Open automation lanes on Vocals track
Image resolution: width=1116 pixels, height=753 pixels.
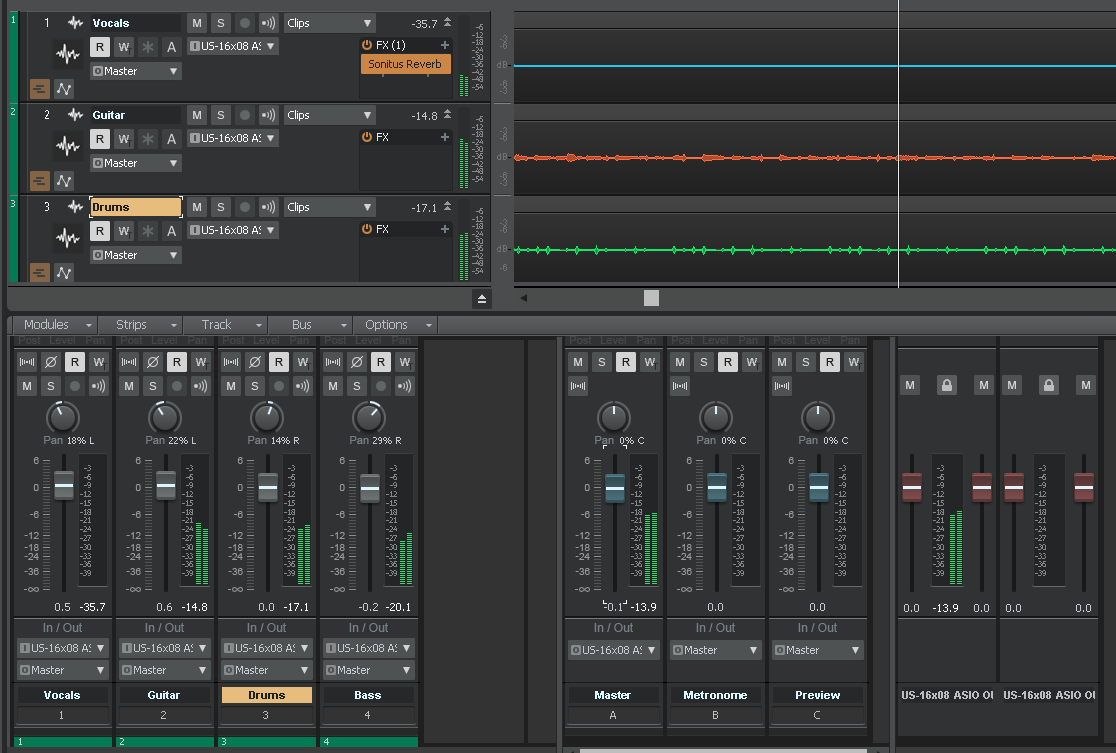tap(64, 89)
